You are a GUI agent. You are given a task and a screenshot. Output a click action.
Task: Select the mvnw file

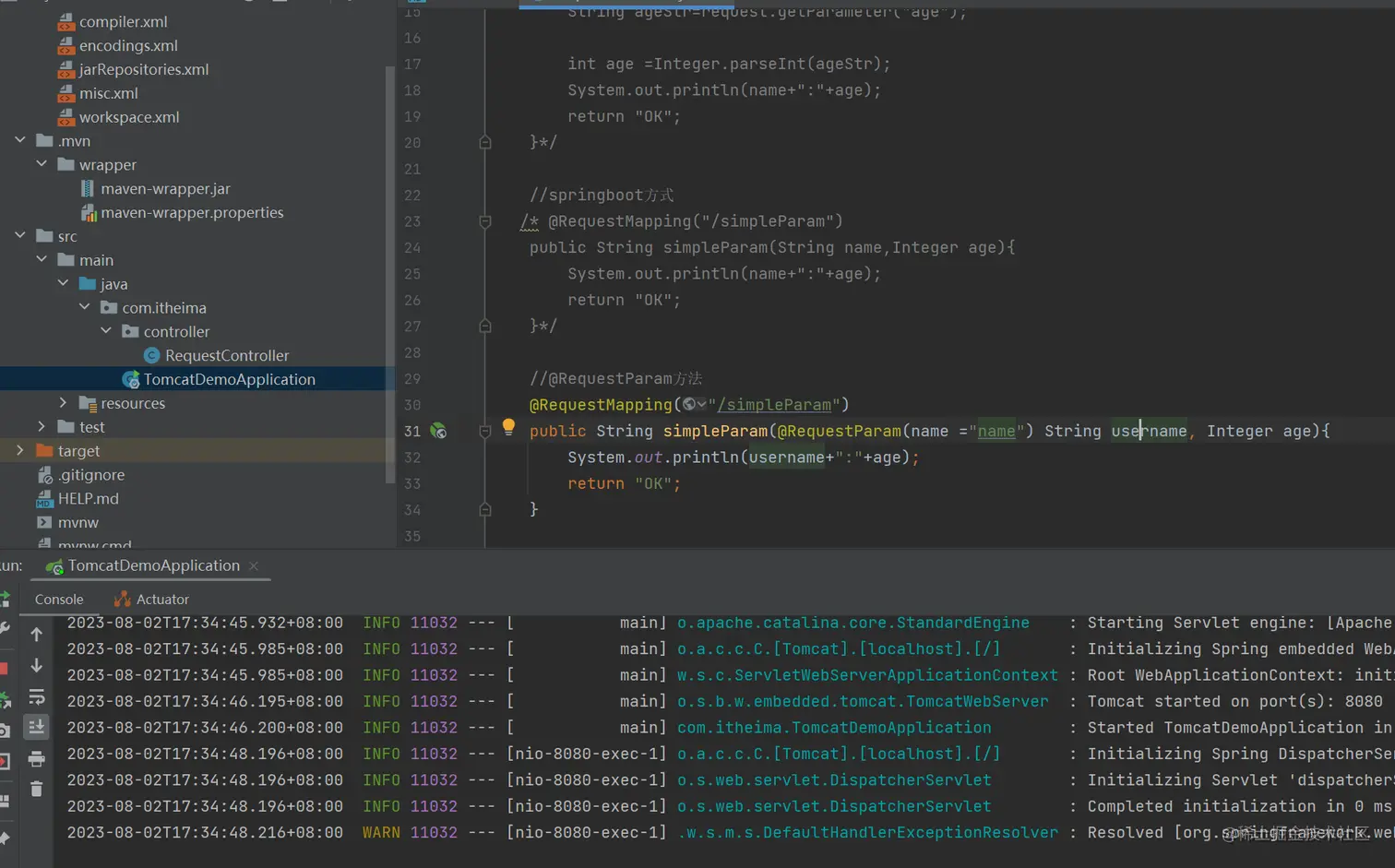pos(78,522)
